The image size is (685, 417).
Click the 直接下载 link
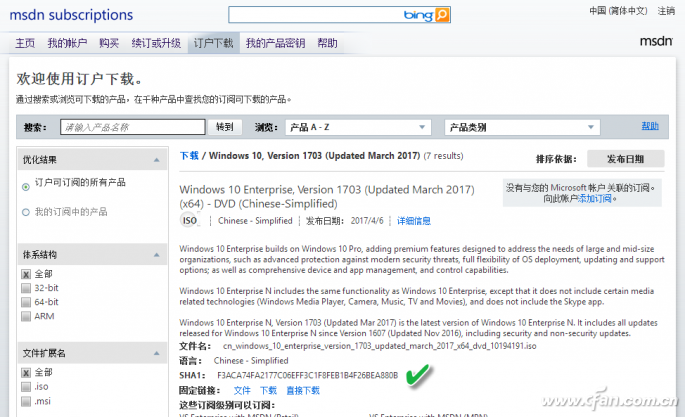tap(303, 390)
